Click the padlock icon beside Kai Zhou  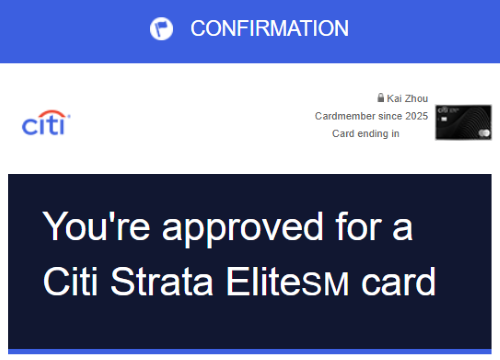381,98
